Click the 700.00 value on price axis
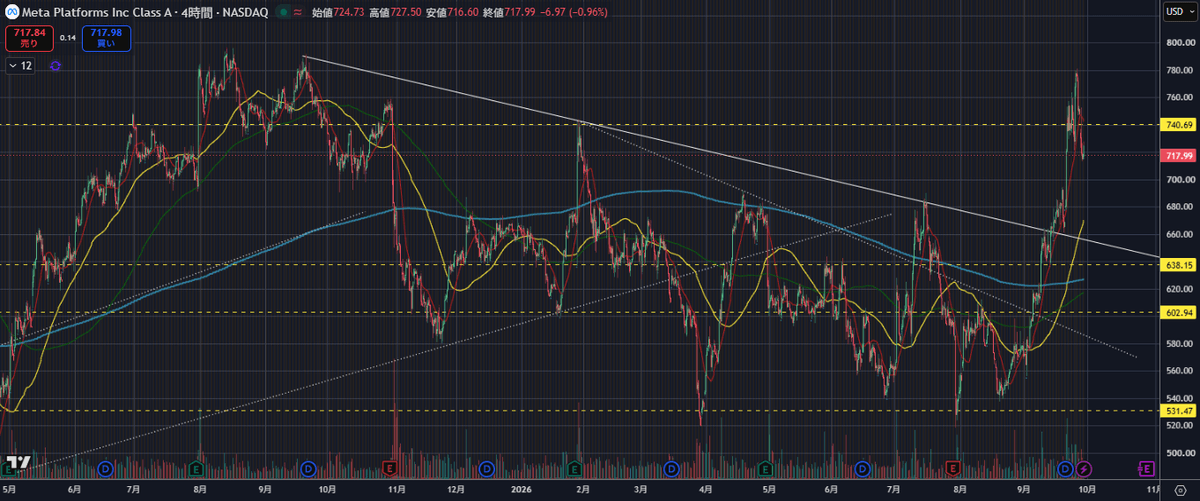This screenshot has width=1200, height=501. pyautogui.click(x=1180, y=180)
